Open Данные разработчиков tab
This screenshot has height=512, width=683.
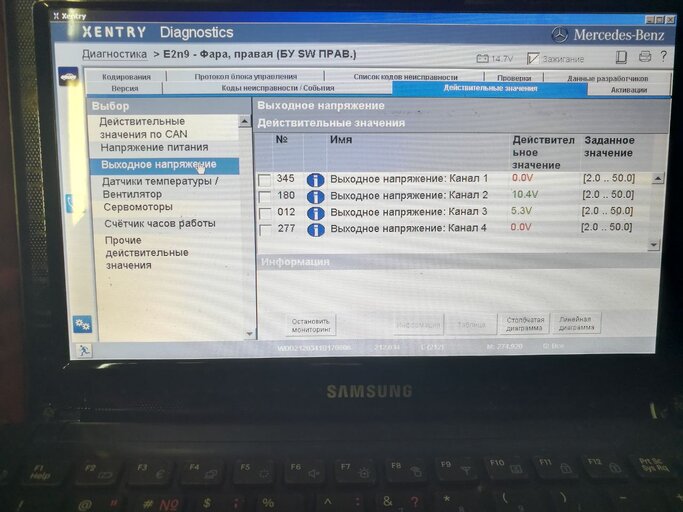(607, 78)
